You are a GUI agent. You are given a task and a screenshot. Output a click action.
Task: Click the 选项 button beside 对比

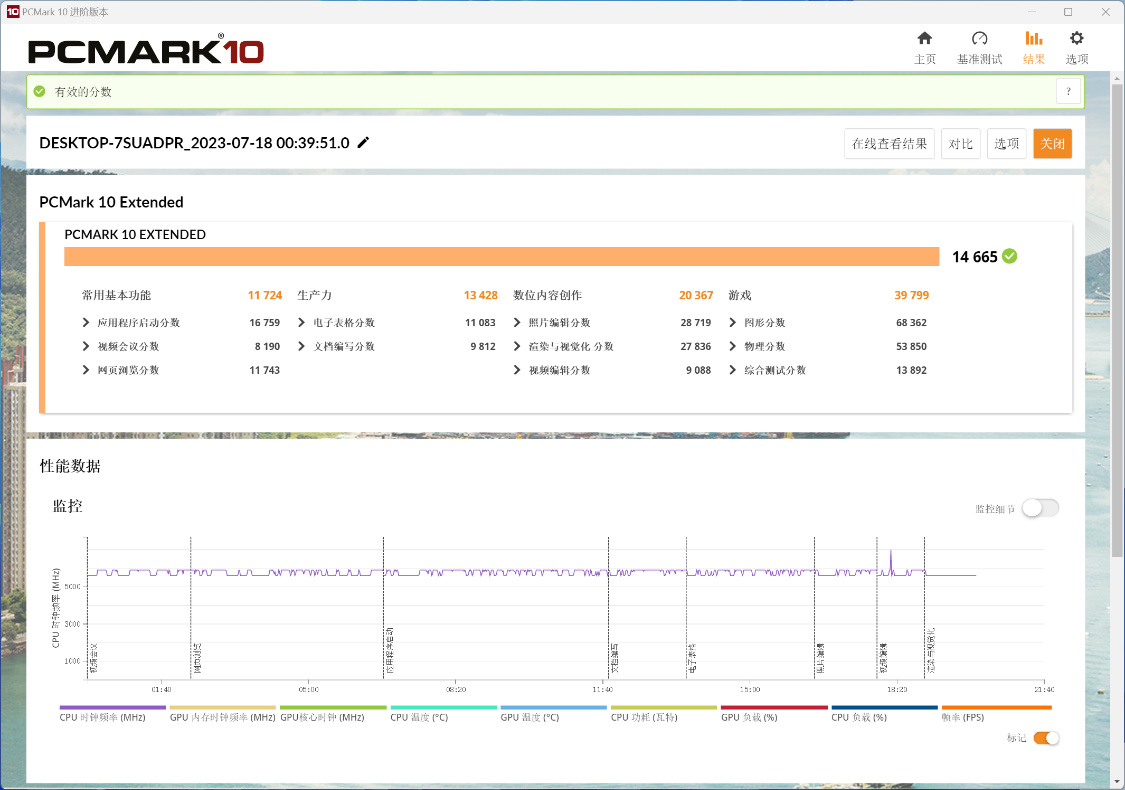[1007, 144]
